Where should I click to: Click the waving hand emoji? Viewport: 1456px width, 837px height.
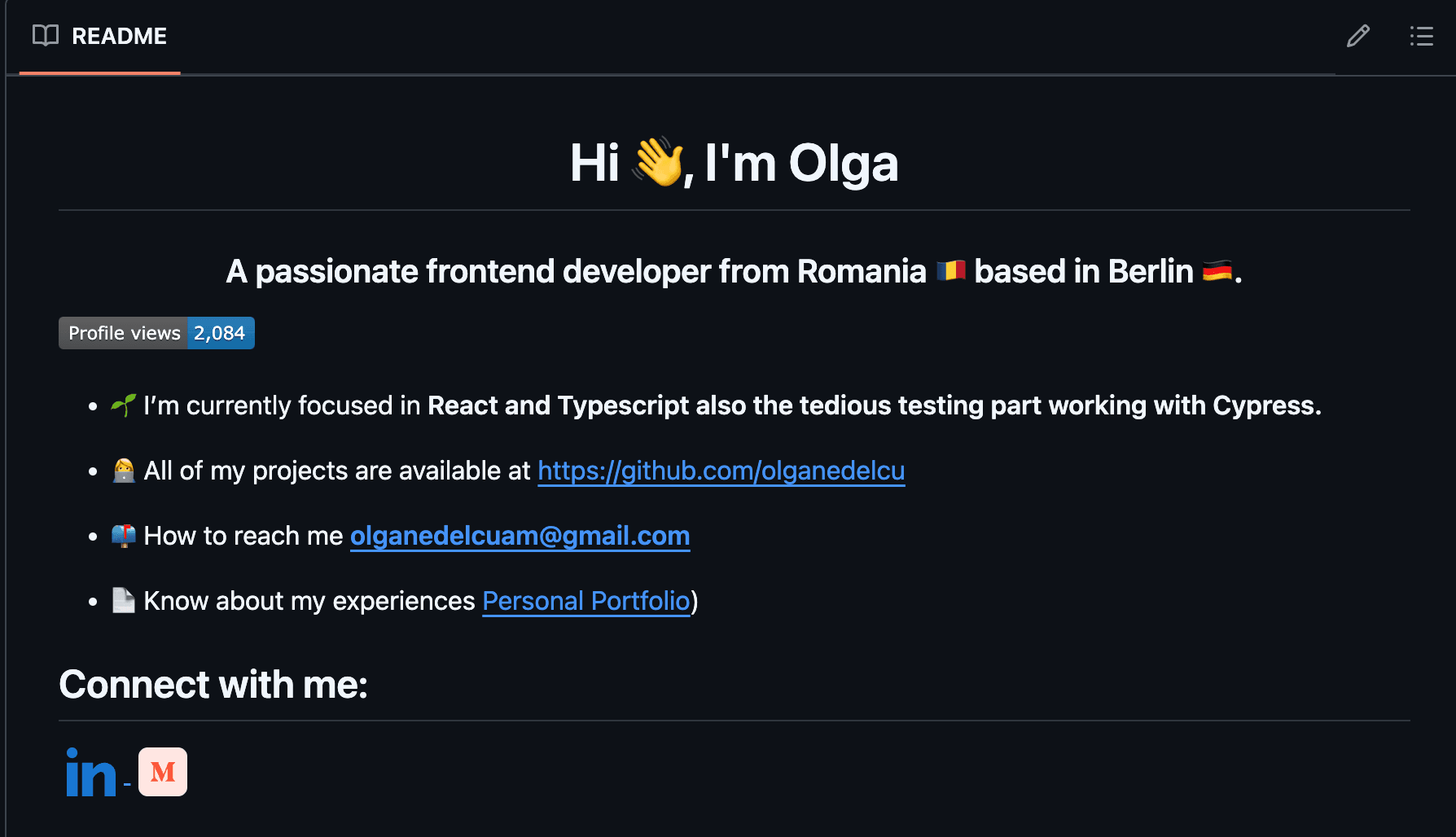658,161
